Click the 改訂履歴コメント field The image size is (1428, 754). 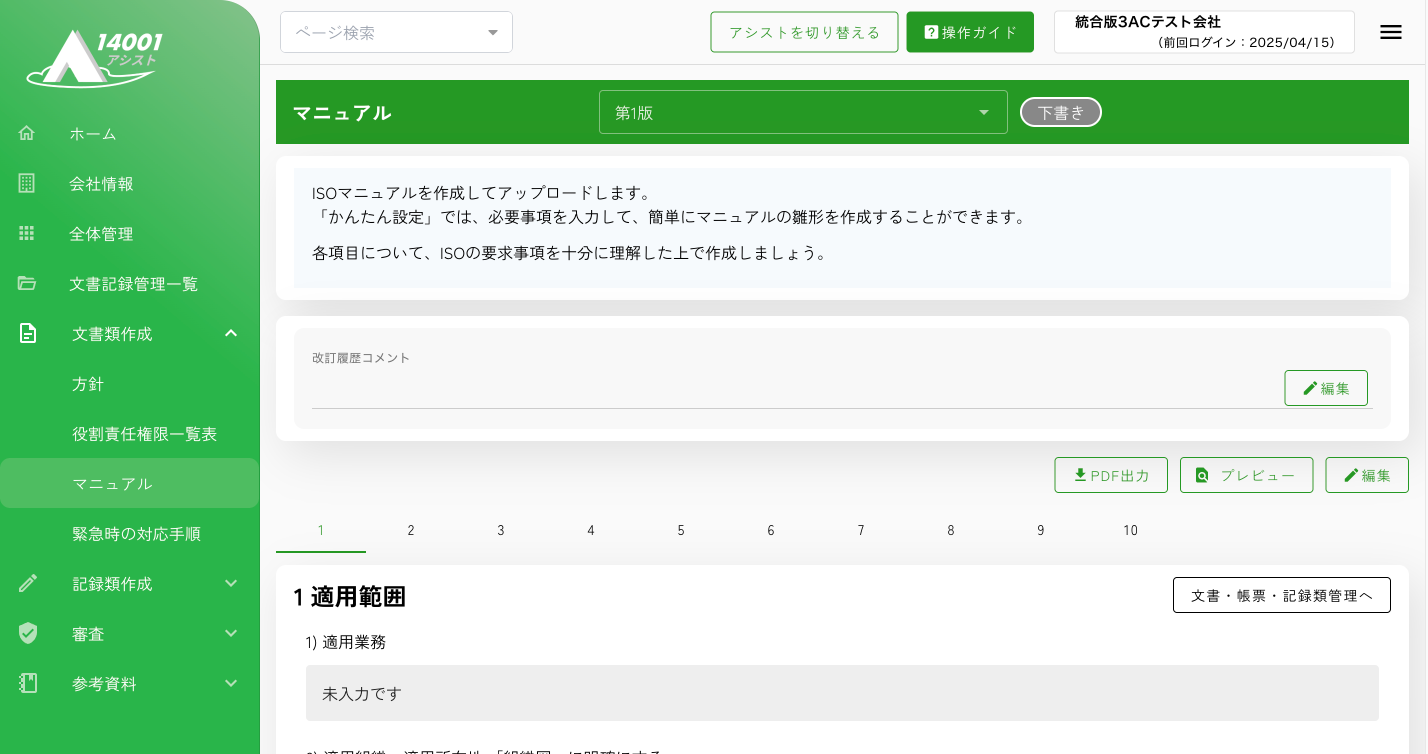[x=790, y=390]
